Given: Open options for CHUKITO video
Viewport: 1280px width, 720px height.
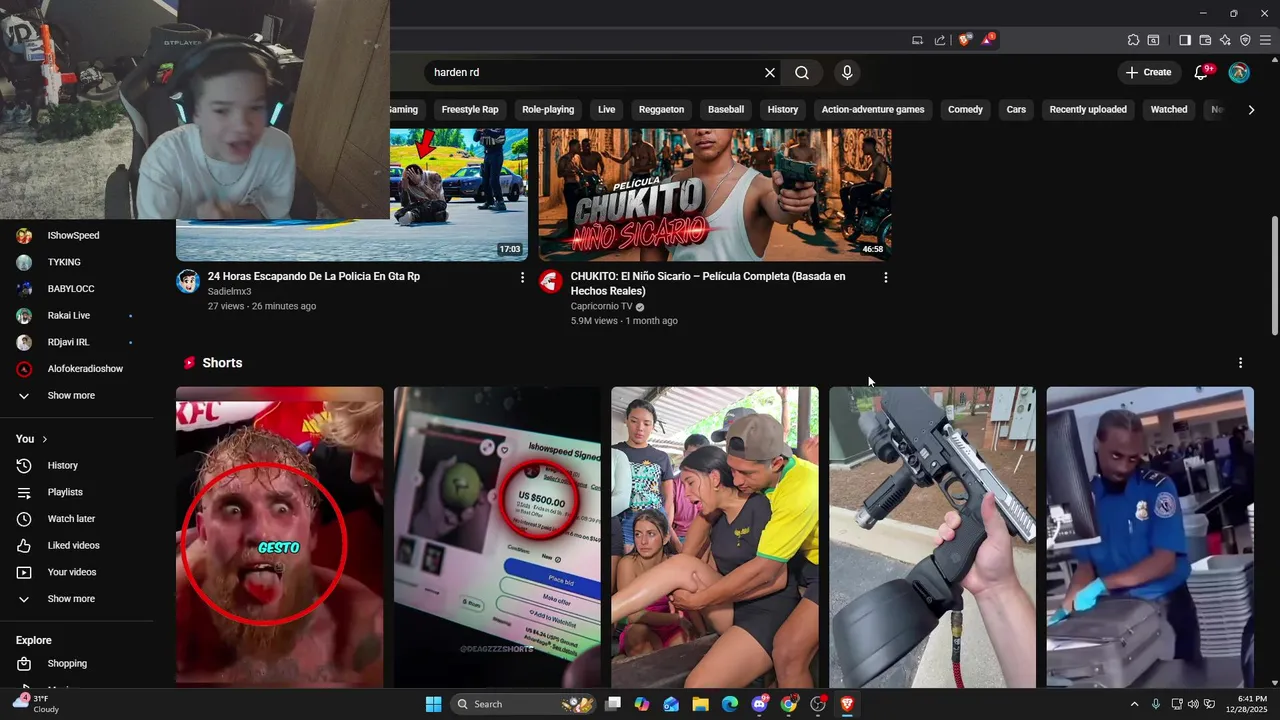Looking at the screenshot, I should (x=885, y=277).
